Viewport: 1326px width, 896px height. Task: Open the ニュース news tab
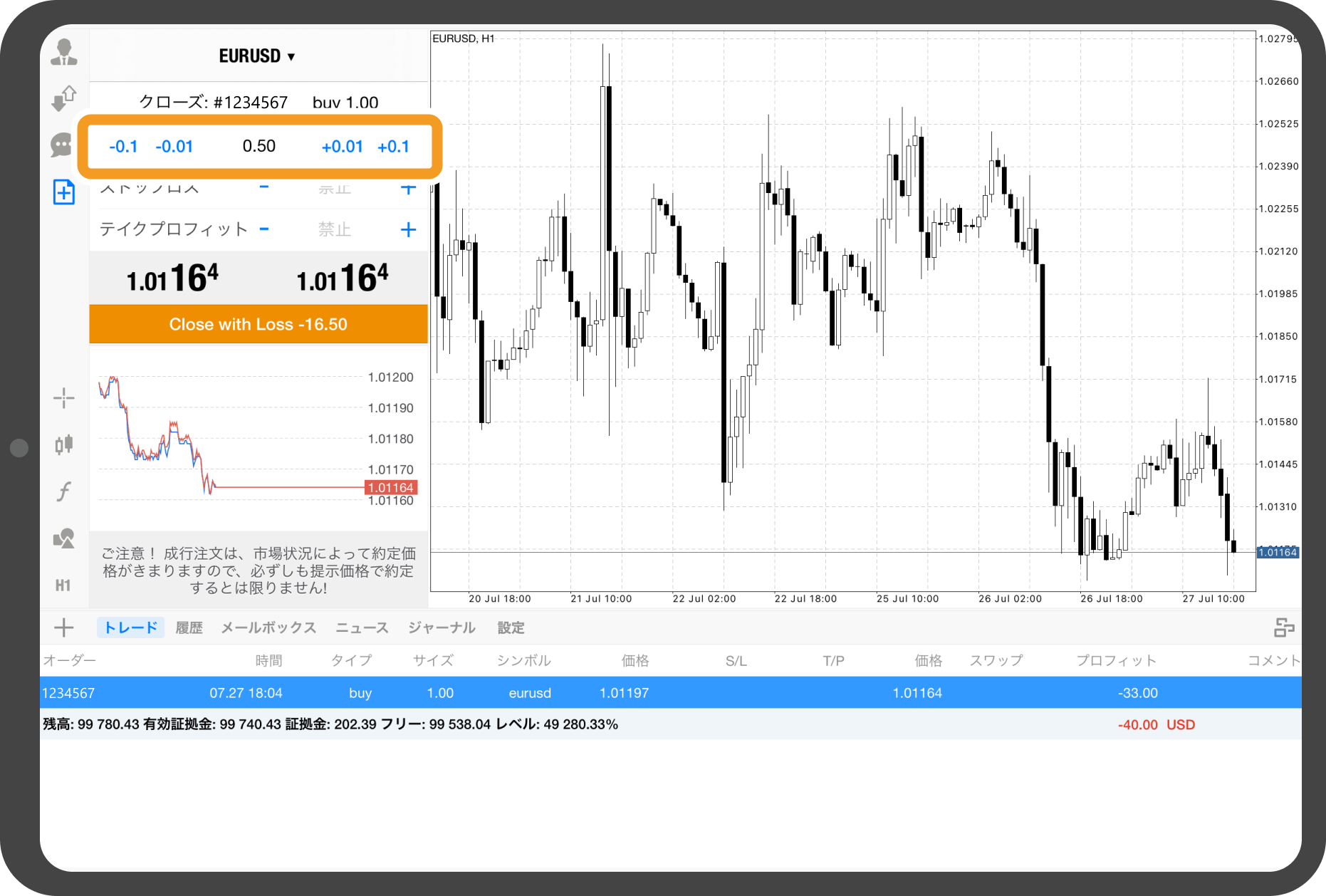point(362,627)
